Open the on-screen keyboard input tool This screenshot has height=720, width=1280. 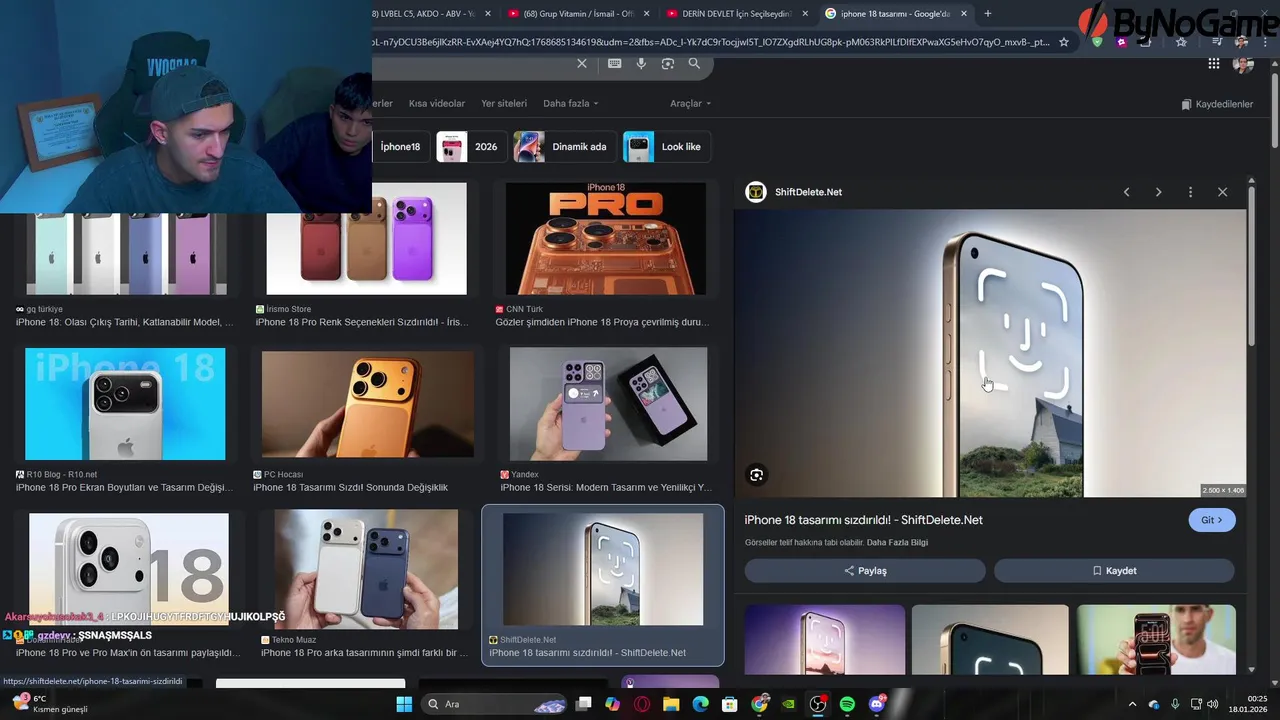click(614, 63)
